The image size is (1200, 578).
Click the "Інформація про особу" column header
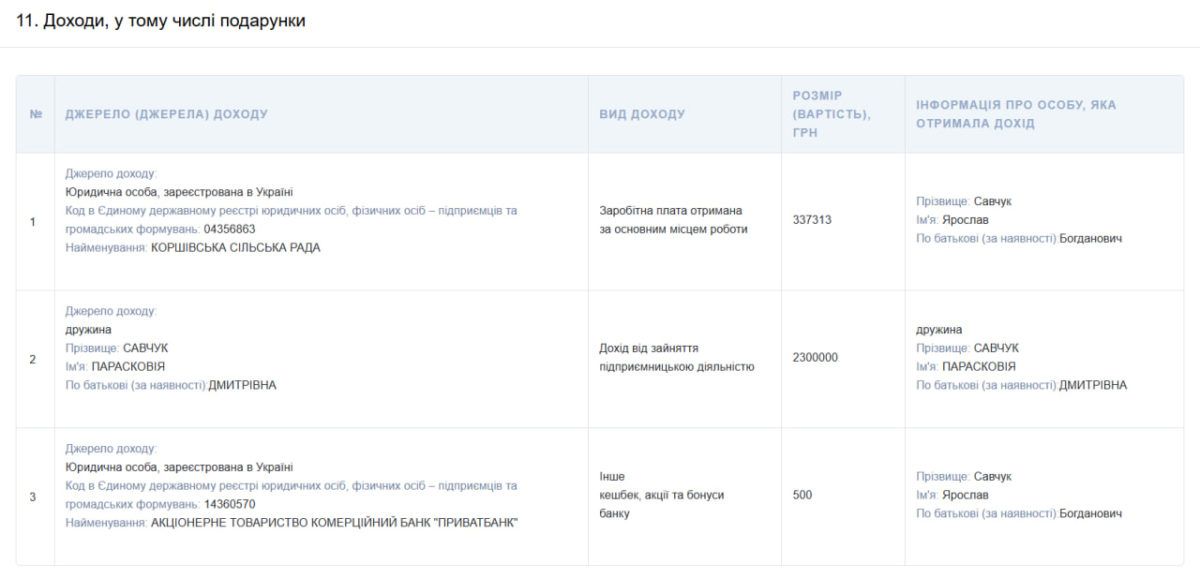coord(1015,114)
